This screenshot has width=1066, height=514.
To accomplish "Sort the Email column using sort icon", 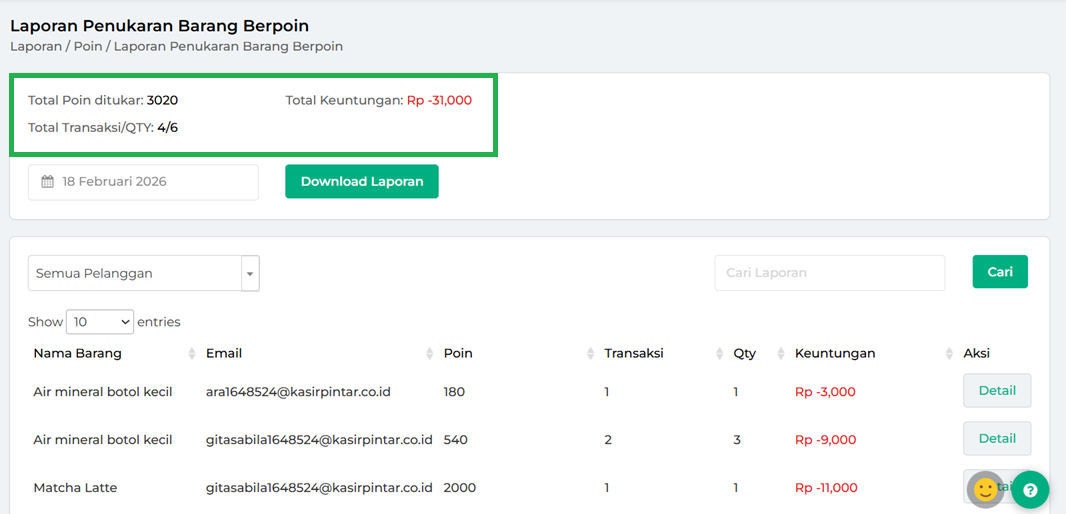I will pos(430,354).
